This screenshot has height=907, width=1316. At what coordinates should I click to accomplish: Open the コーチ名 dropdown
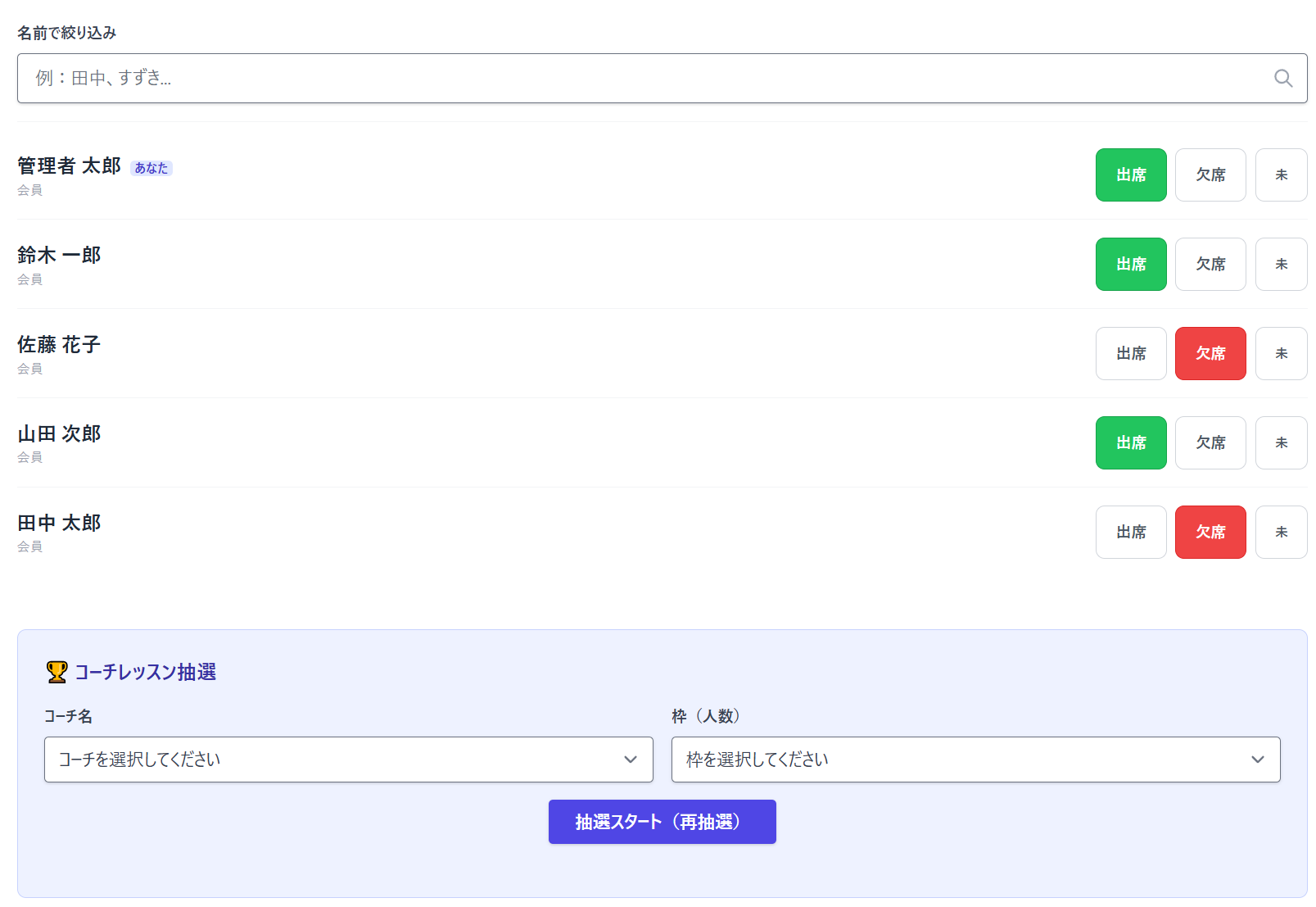click(x=348, y=760)
